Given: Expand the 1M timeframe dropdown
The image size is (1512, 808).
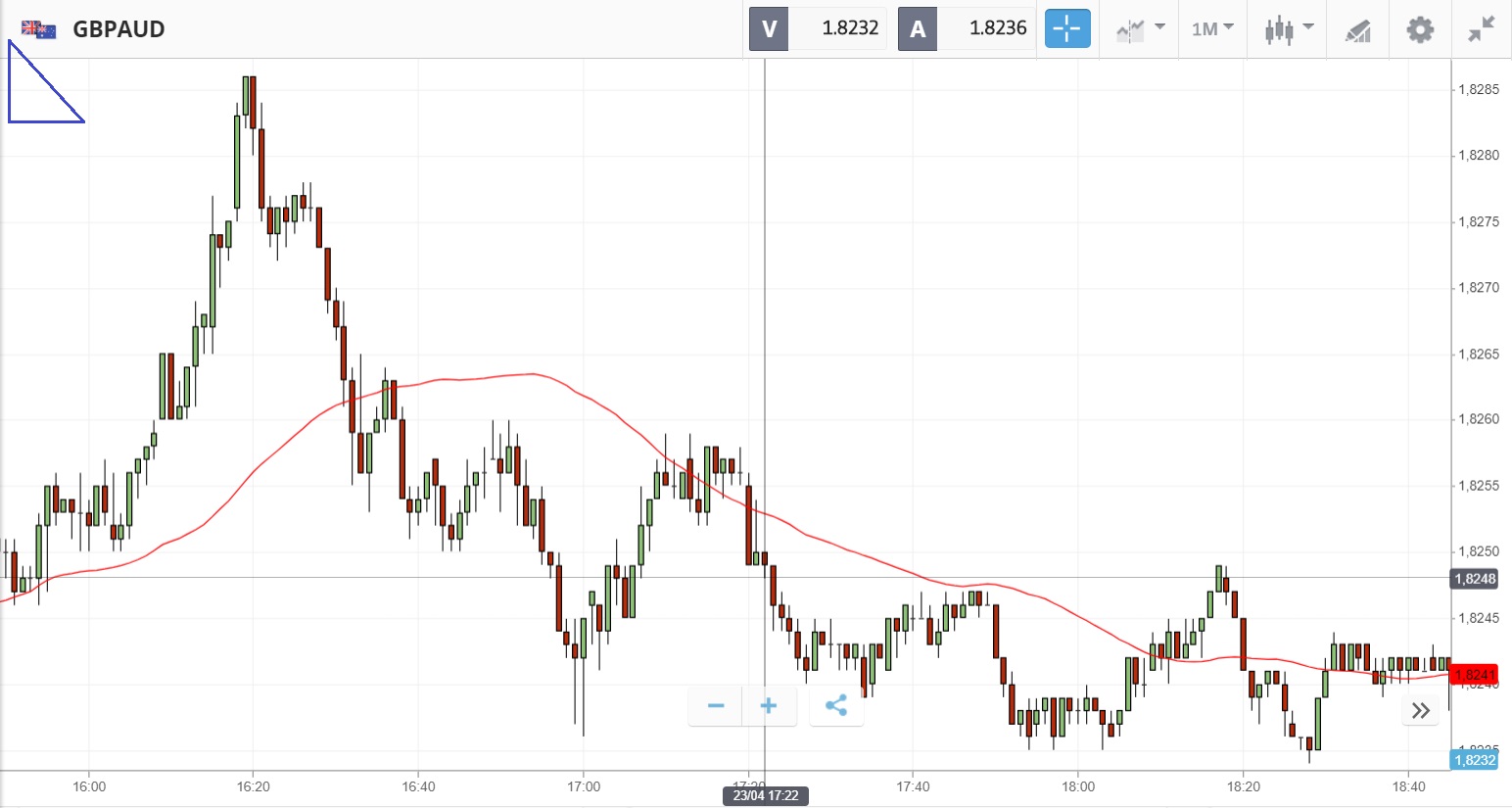Looking at the screenshot, I should (1212, 29).
